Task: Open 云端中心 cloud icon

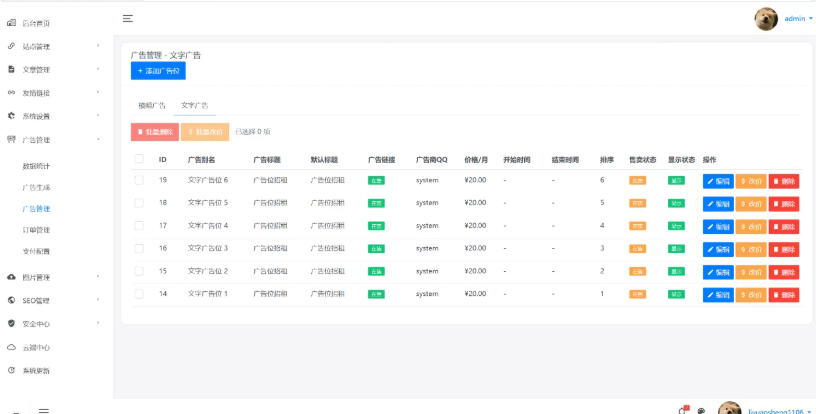Action: (11, 347)
